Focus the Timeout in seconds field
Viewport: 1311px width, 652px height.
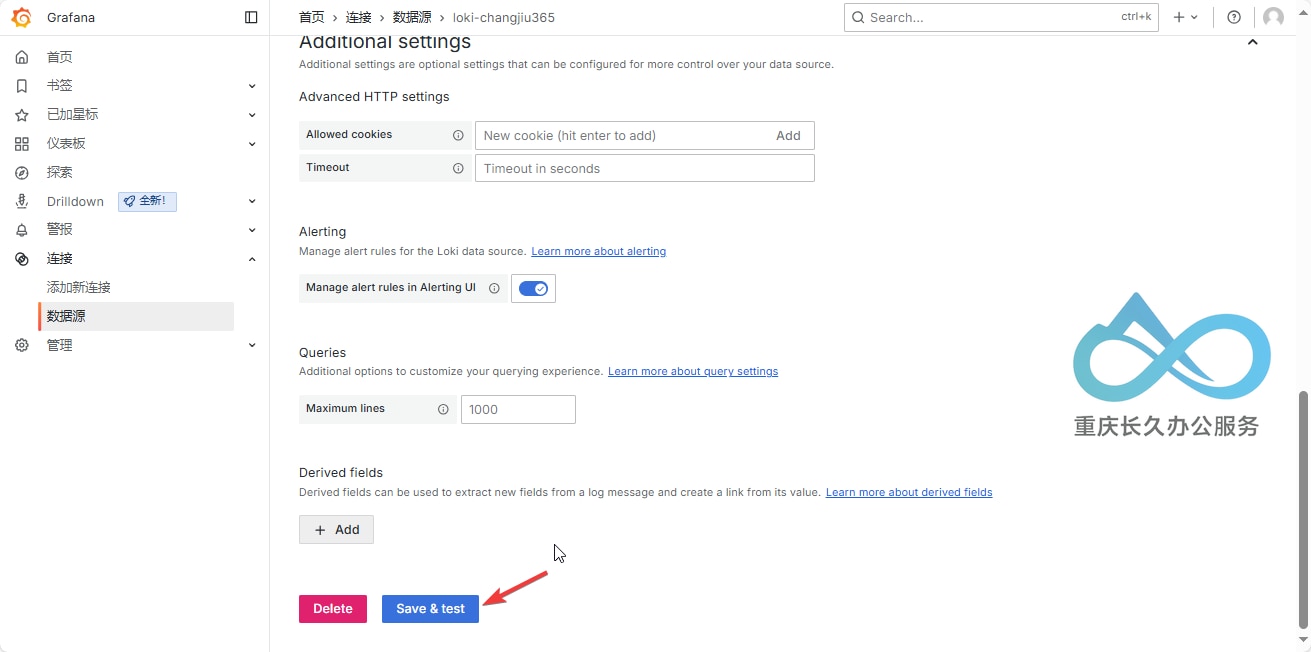(645, 168)
